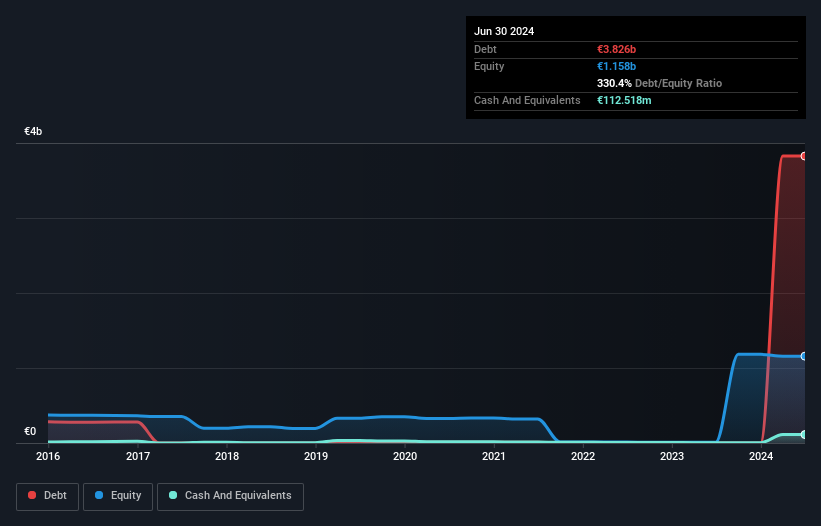
Task: Click the €3.826b debt value
Action: pyautogui.click(x=616, y=49)
